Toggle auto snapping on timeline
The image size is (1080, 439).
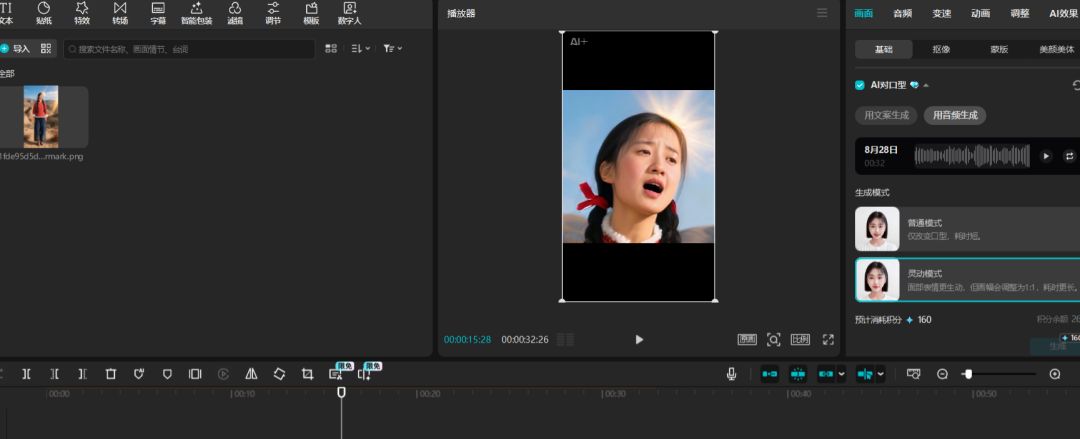(x=798, y=374)
